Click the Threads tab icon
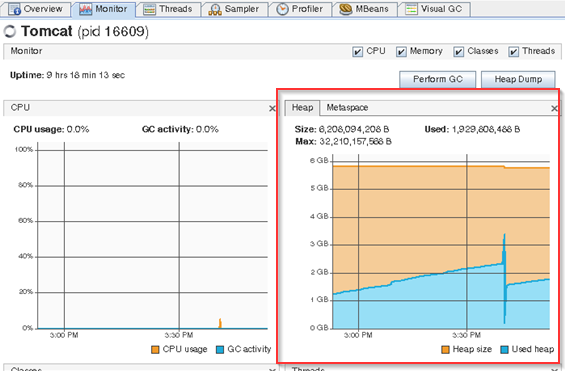 tap(150, 9)
